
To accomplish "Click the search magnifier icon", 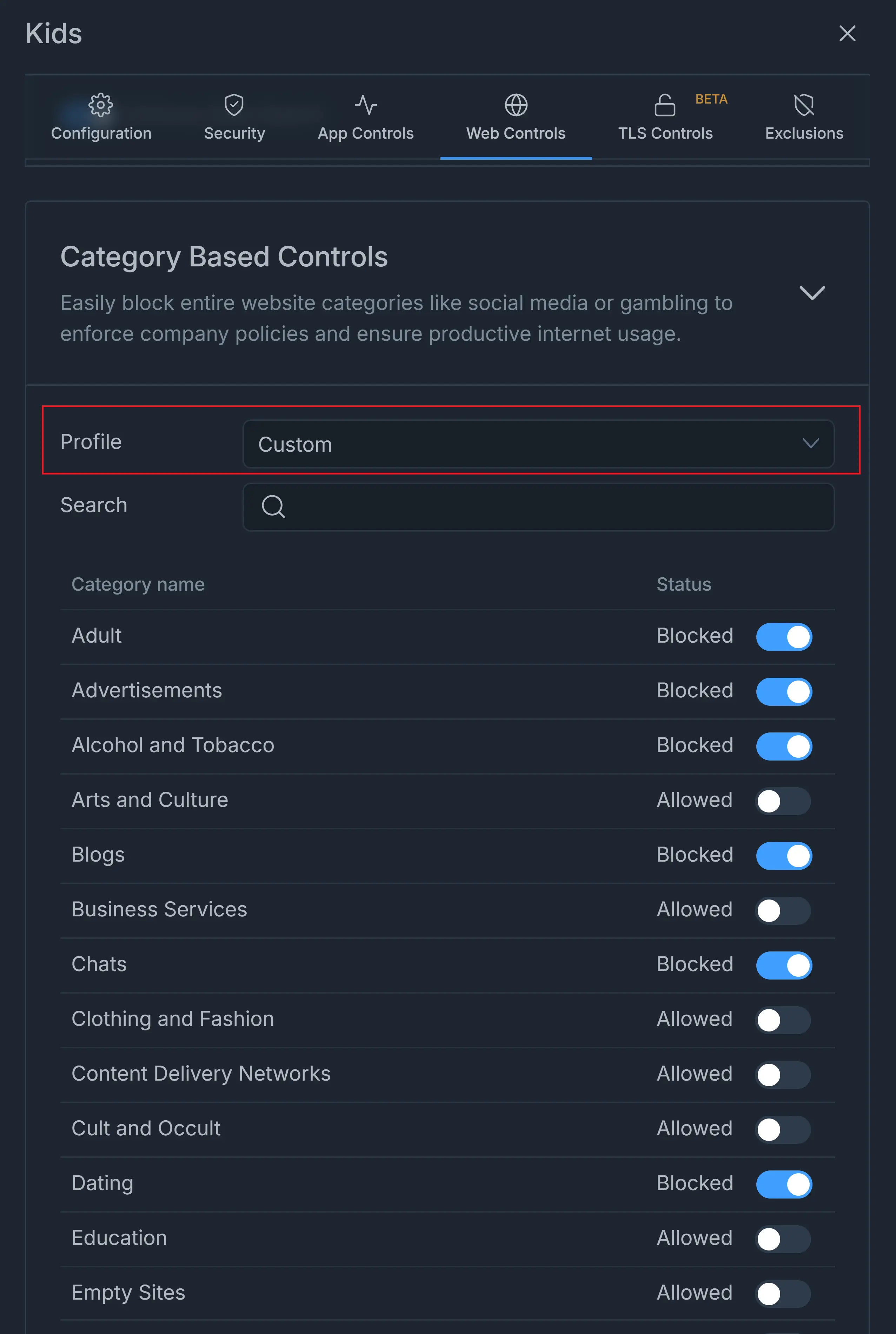I will pos(273,507).
